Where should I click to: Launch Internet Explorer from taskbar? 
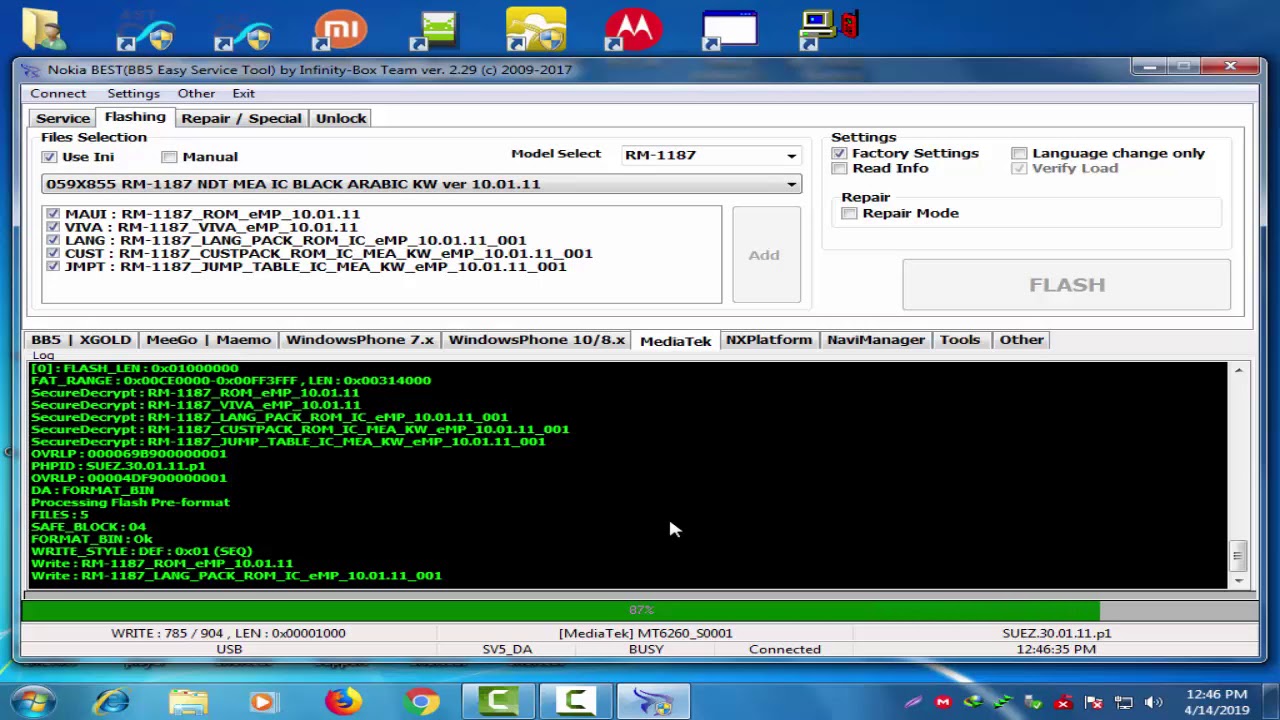[x=111, y=701]
